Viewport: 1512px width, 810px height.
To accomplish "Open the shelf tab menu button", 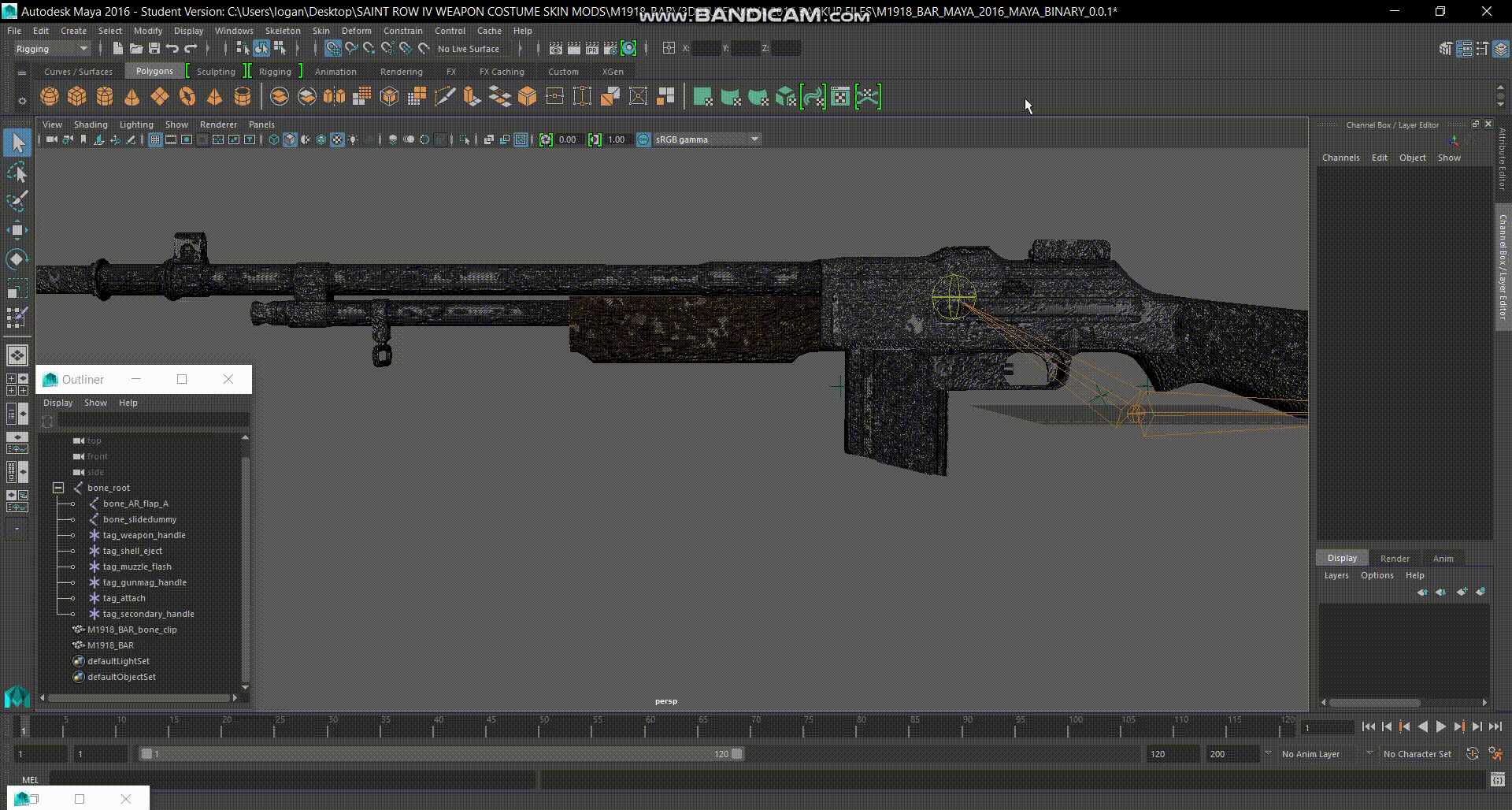I will [x=22, y=72].
